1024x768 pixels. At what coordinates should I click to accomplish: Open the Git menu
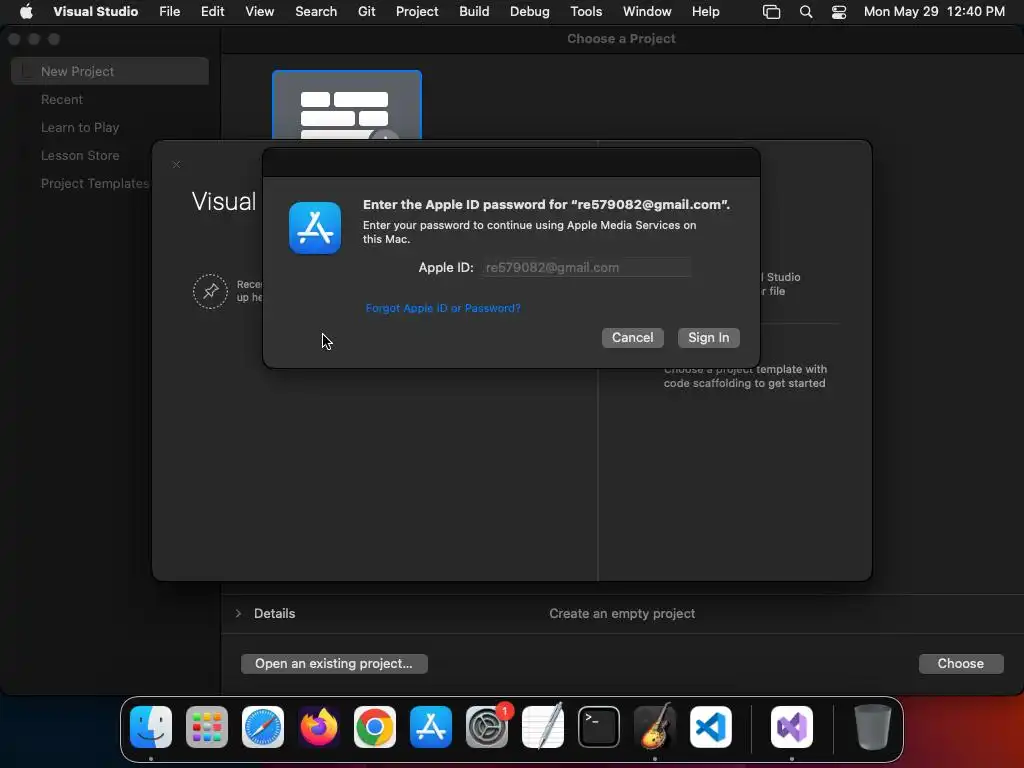366,12
